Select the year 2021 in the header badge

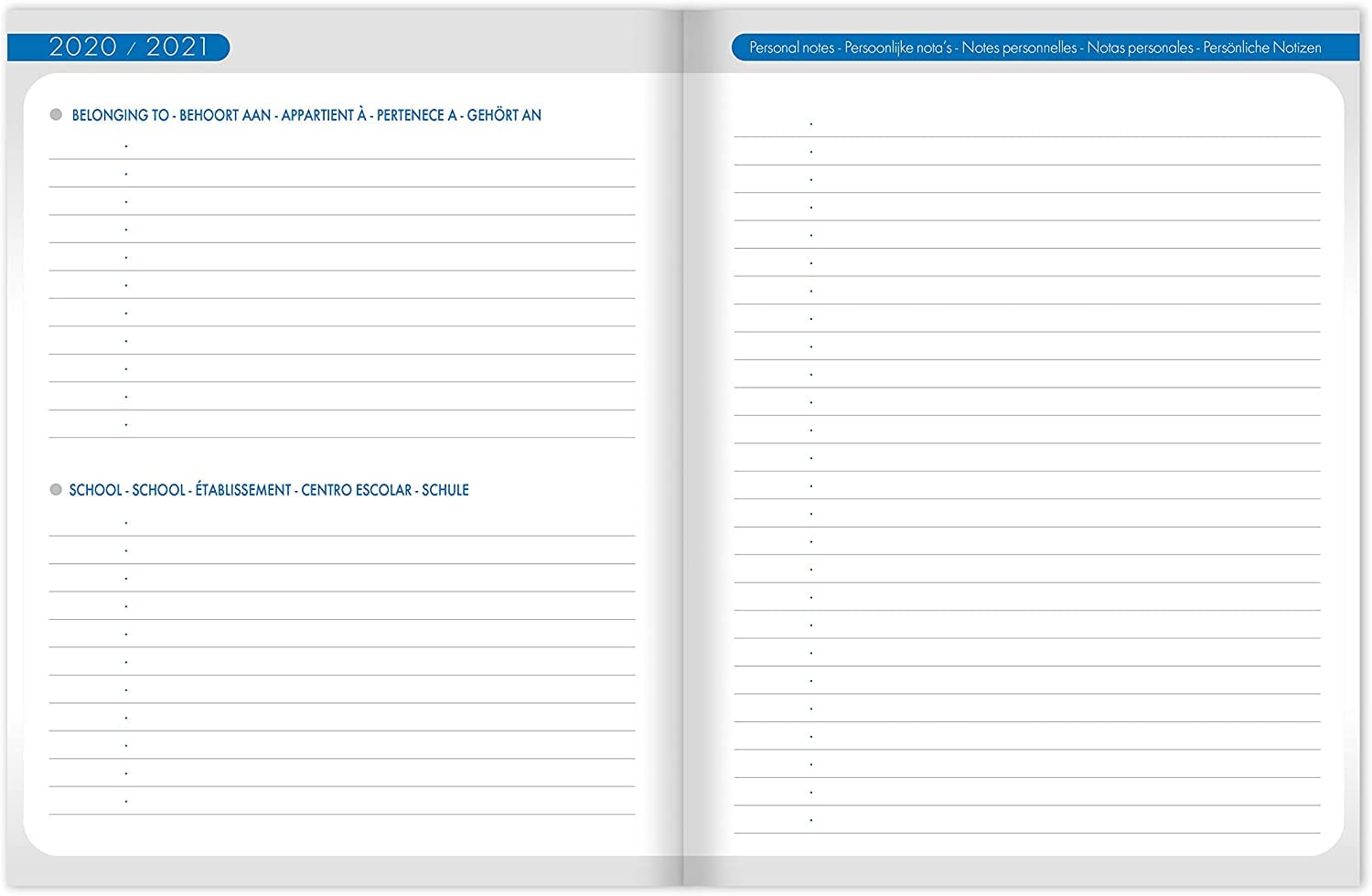[x=177, y=47]
